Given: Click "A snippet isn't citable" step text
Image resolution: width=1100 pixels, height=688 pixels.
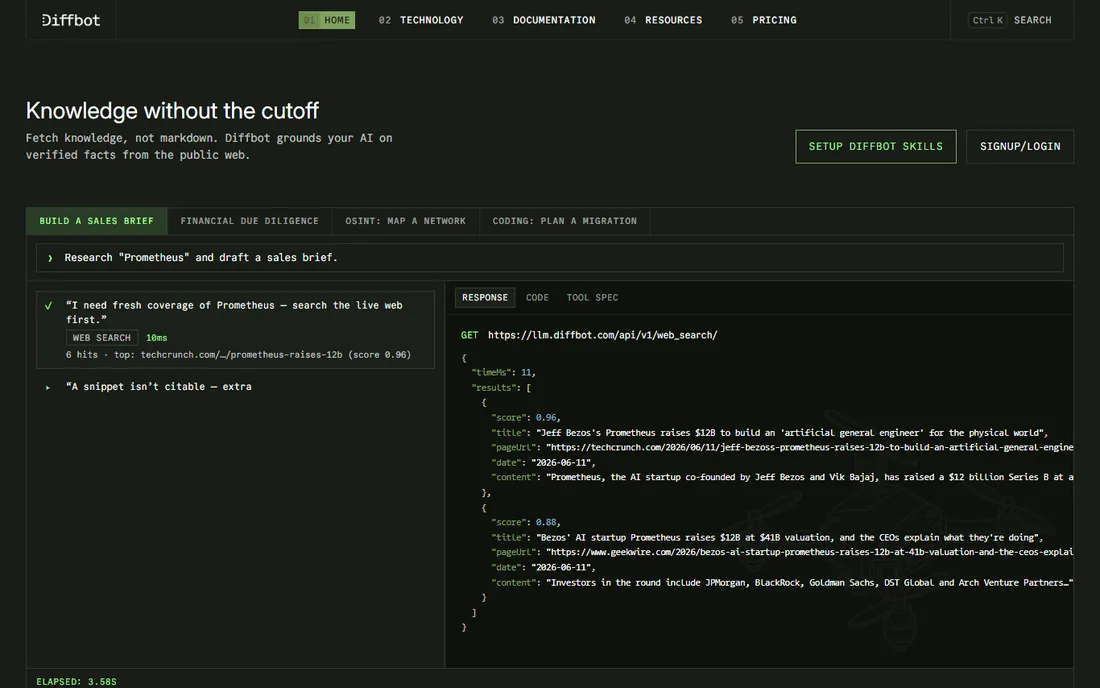Looking at the screenshot, I should click(x=159, y=386).
